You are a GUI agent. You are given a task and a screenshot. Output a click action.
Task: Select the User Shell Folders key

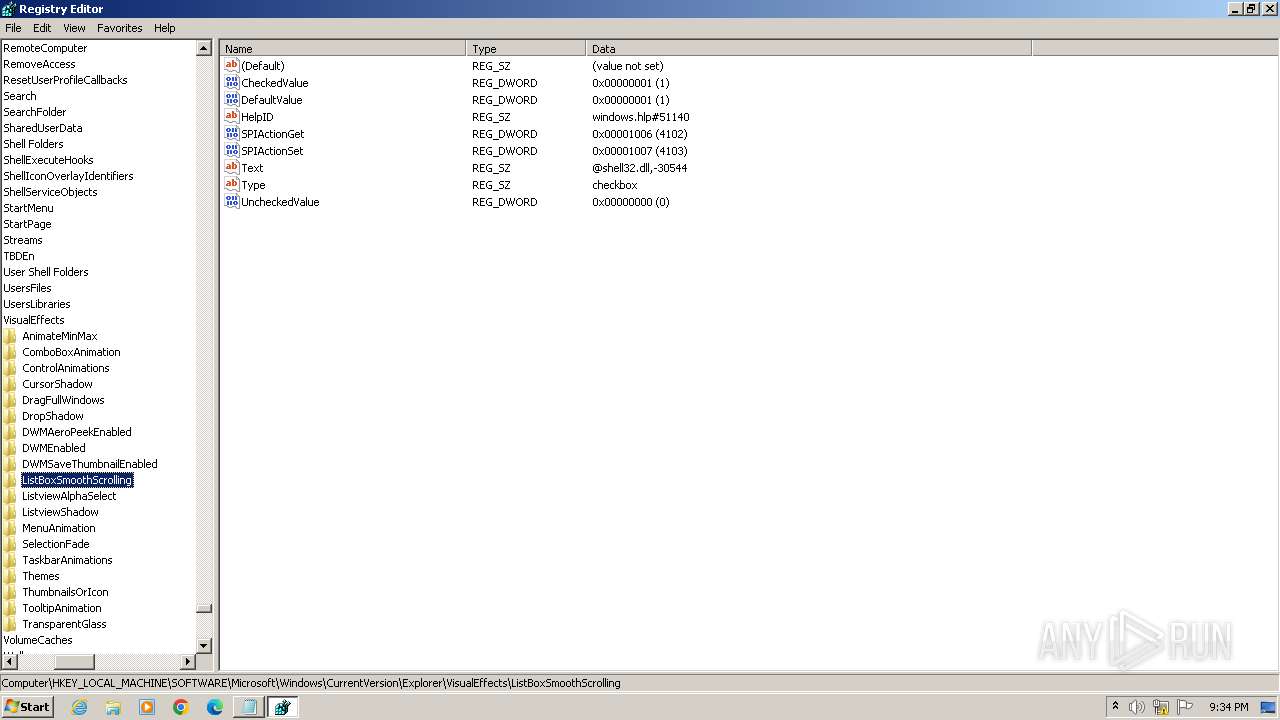pyautogui.click(x=46, y=272)
